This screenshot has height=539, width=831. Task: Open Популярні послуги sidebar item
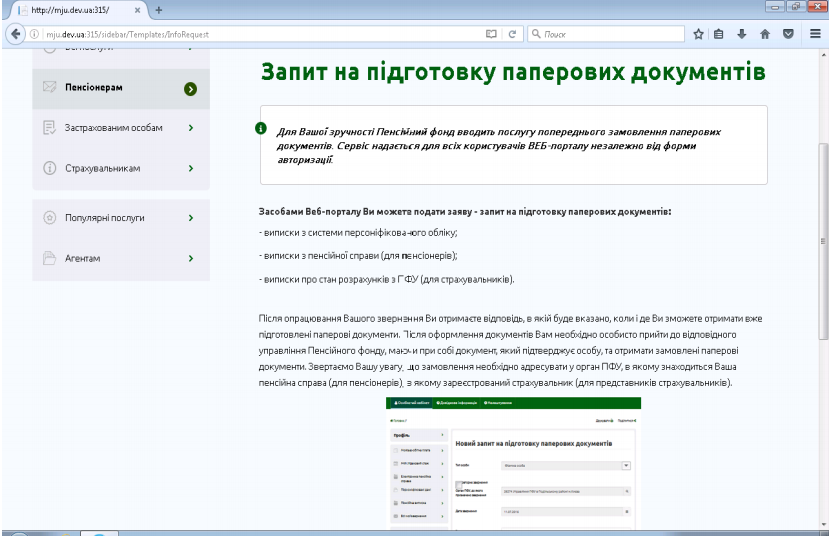121,218
